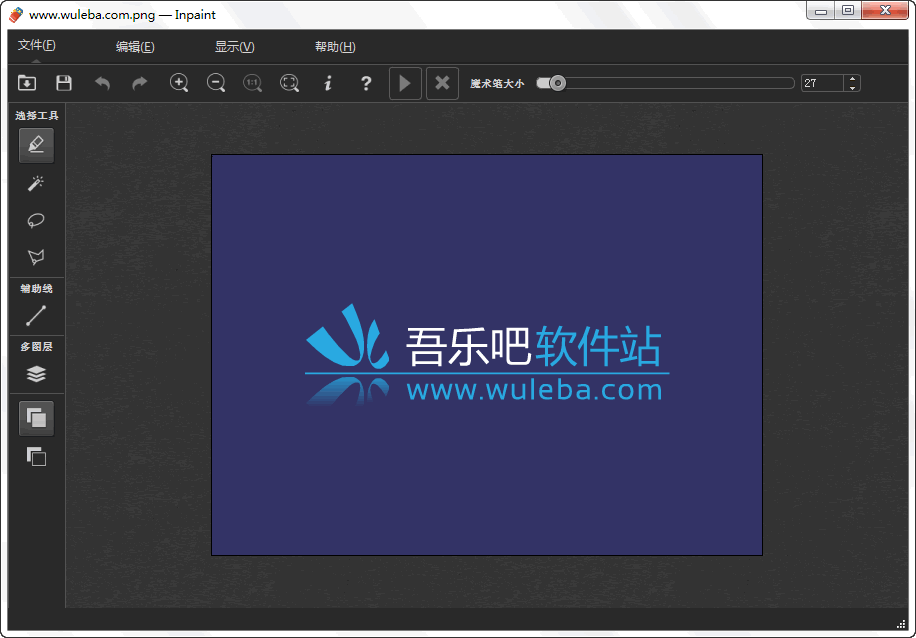The width and height of the screenshot is (916, 638).
Task: Click the resize grip in the status bar corner
Action: tap(900, 623)
